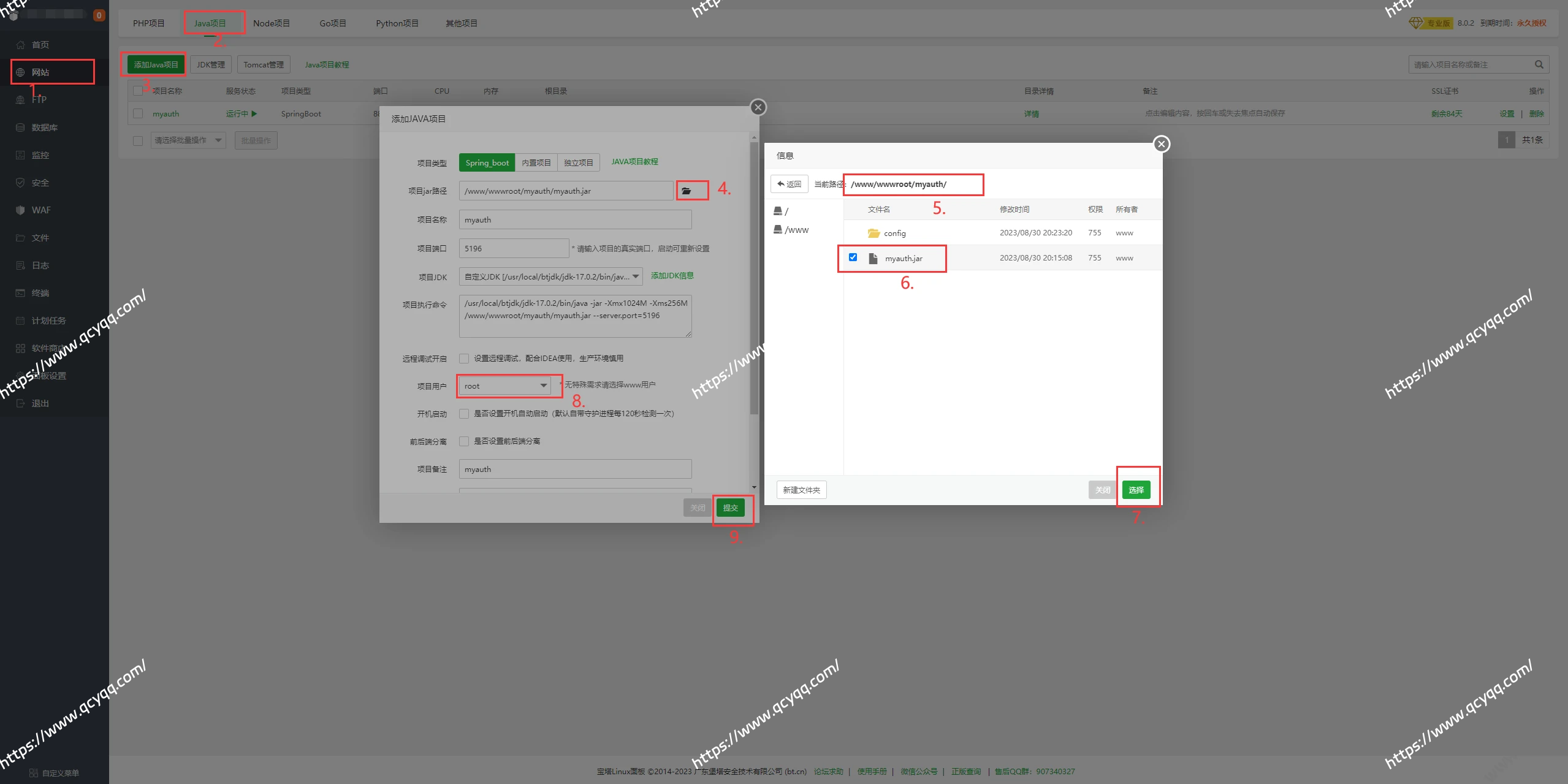Open the 项目用户 root dropdown

pyautogui.click(x=504, y=386)
